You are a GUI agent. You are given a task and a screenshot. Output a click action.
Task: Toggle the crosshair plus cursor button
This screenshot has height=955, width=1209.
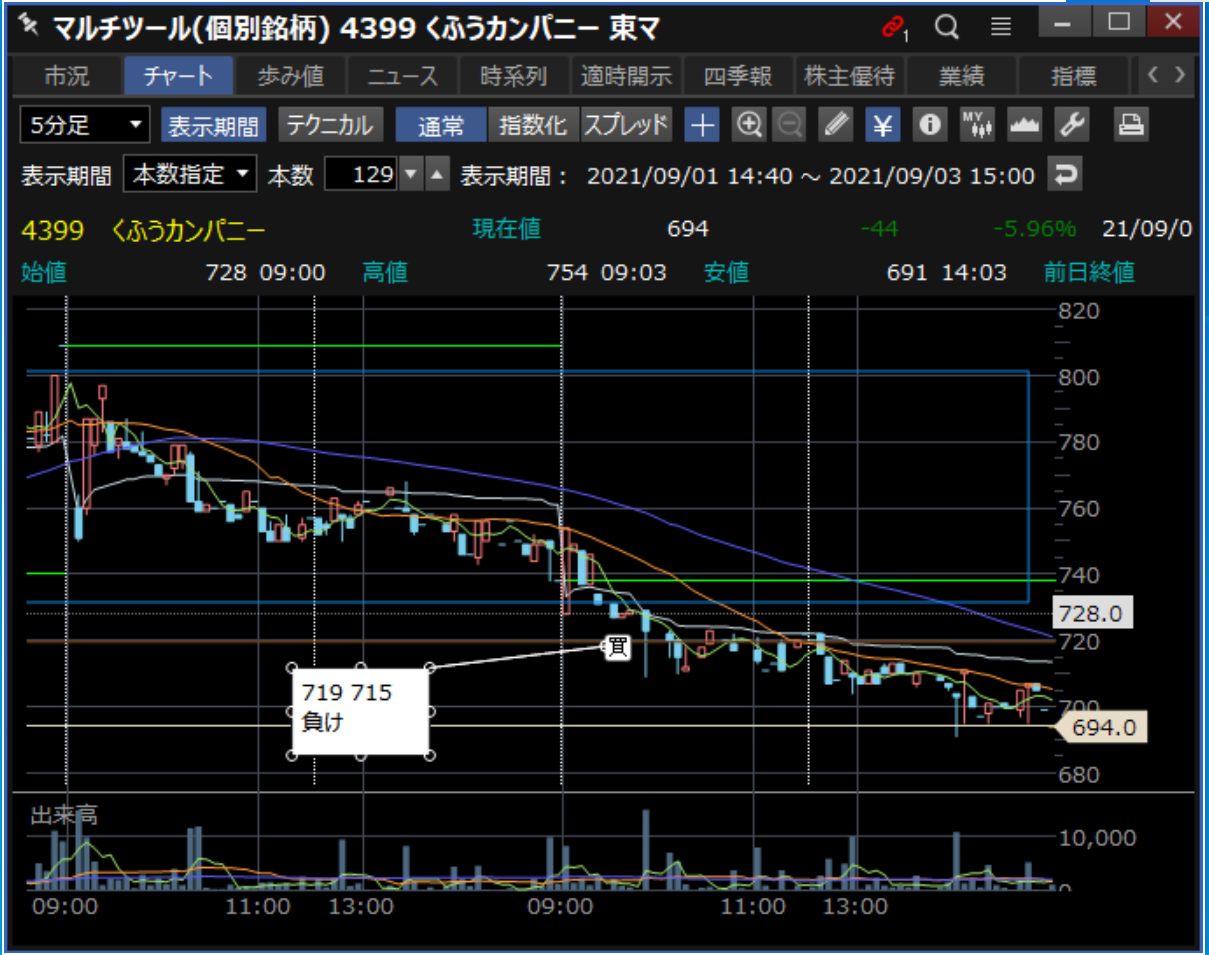pyautogui.click(x=704, y=125)
